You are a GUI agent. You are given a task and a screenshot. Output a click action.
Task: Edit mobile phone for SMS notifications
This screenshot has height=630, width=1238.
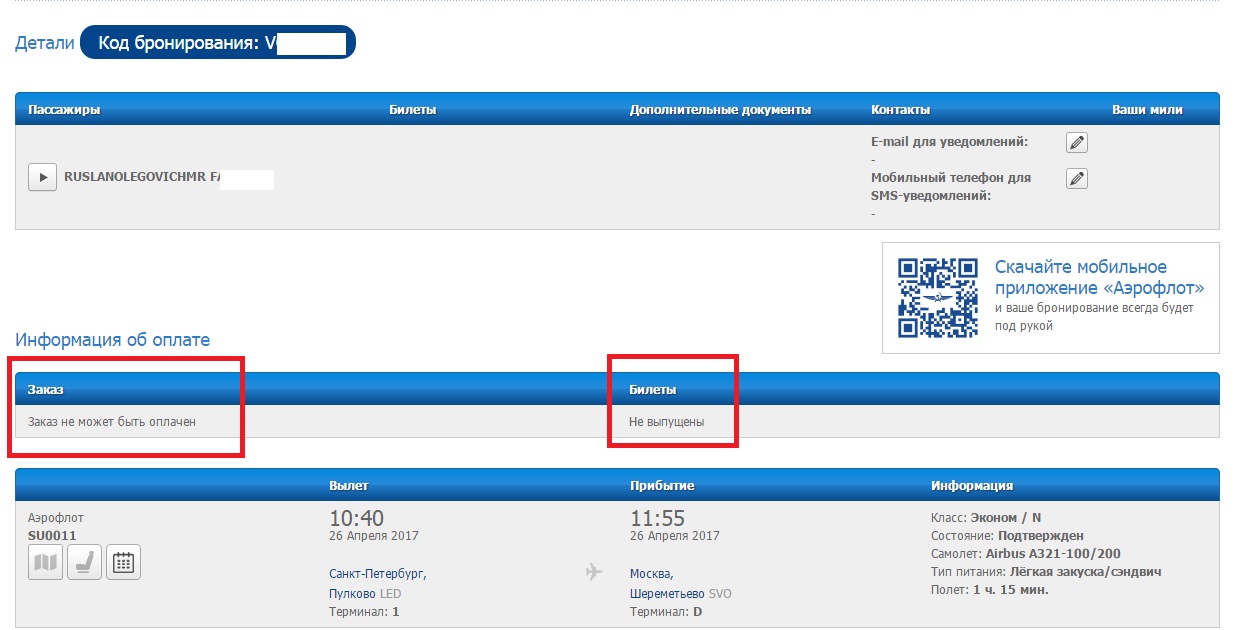pyautogui.click(x=1076, y=179)
